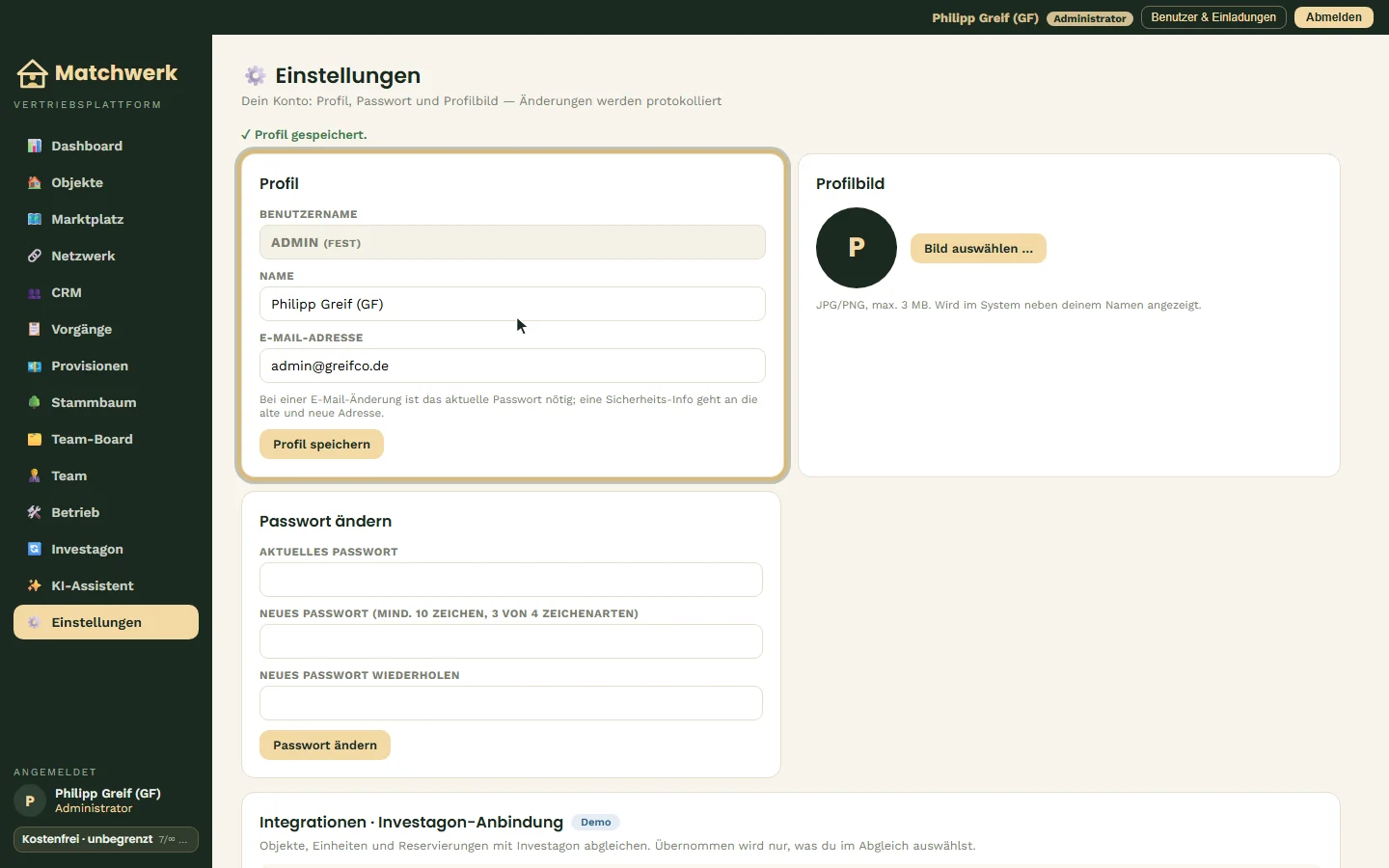
Task: Go to Objekte section
Action: click(x=106, y=182)
